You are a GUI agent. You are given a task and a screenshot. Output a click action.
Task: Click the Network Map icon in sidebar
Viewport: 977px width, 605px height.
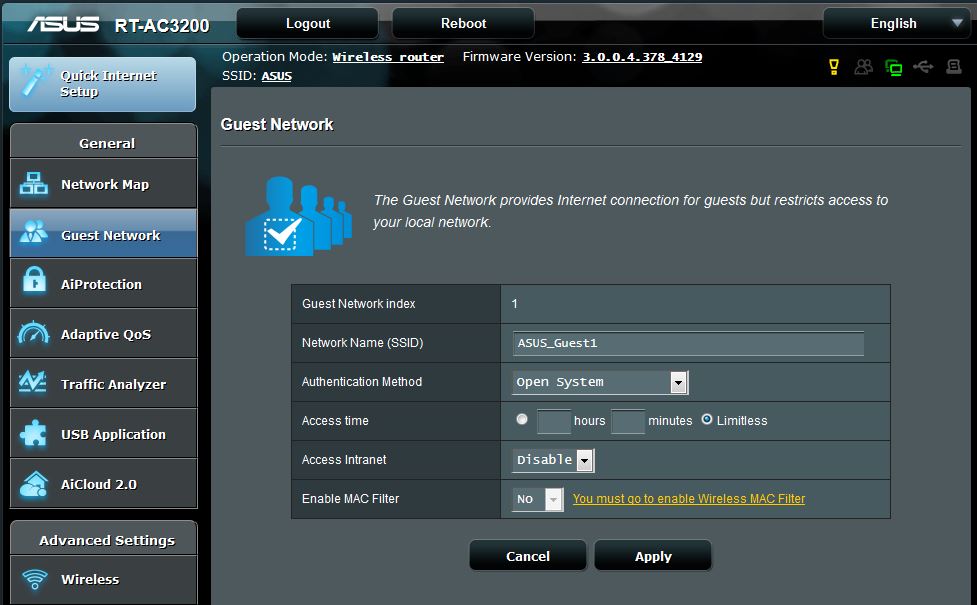(x=34, y=184)
